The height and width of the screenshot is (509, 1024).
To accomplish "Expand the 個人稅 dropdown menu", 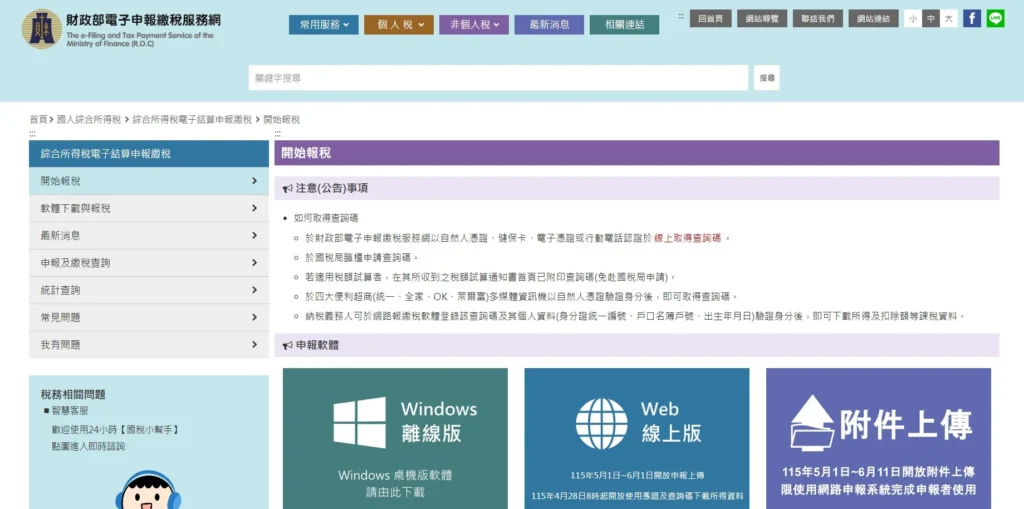I will tap(399, 25).
